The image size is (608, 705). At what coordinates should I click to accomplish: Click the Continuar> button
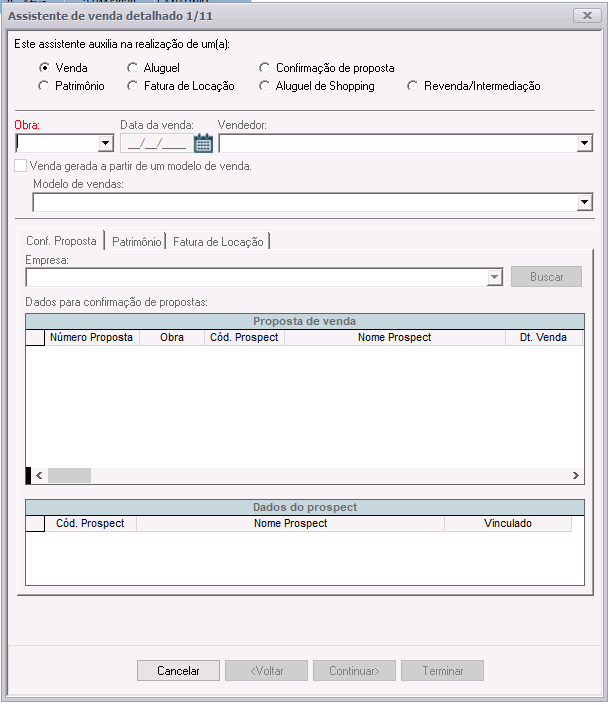click(x=354, y=670)
